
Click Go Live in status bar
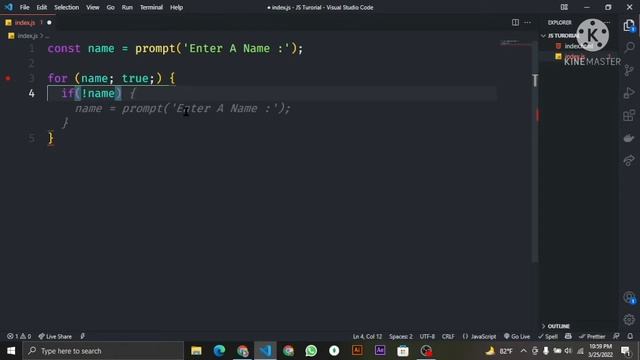(x=517, y=336)
